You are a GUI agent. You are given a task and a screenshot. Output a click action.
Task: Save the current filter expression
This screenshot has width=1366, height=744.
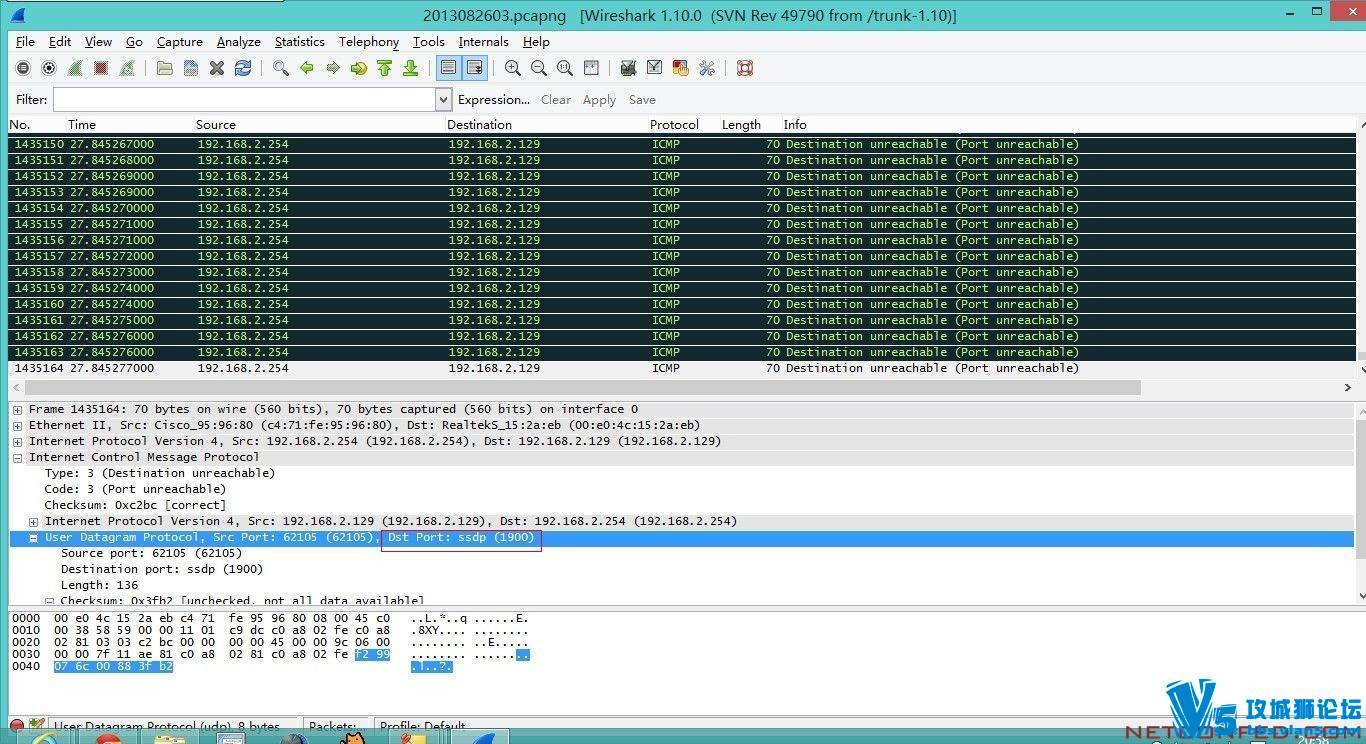pos(642,99)
